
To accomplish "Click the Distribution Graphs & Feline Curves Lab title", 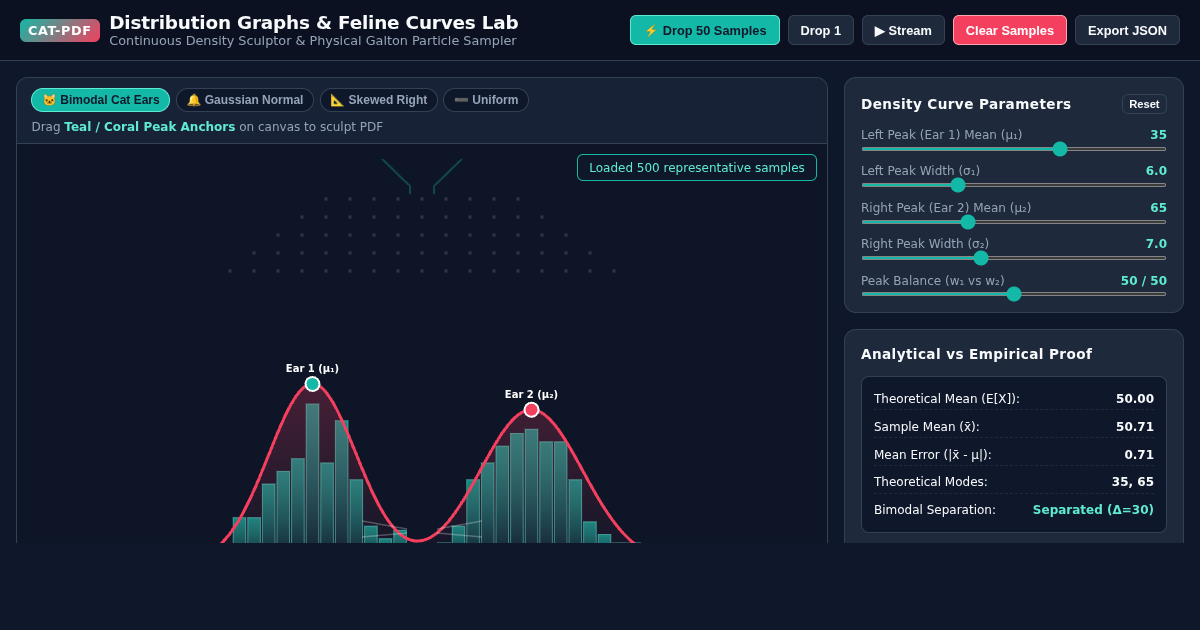I will point(314,22).
